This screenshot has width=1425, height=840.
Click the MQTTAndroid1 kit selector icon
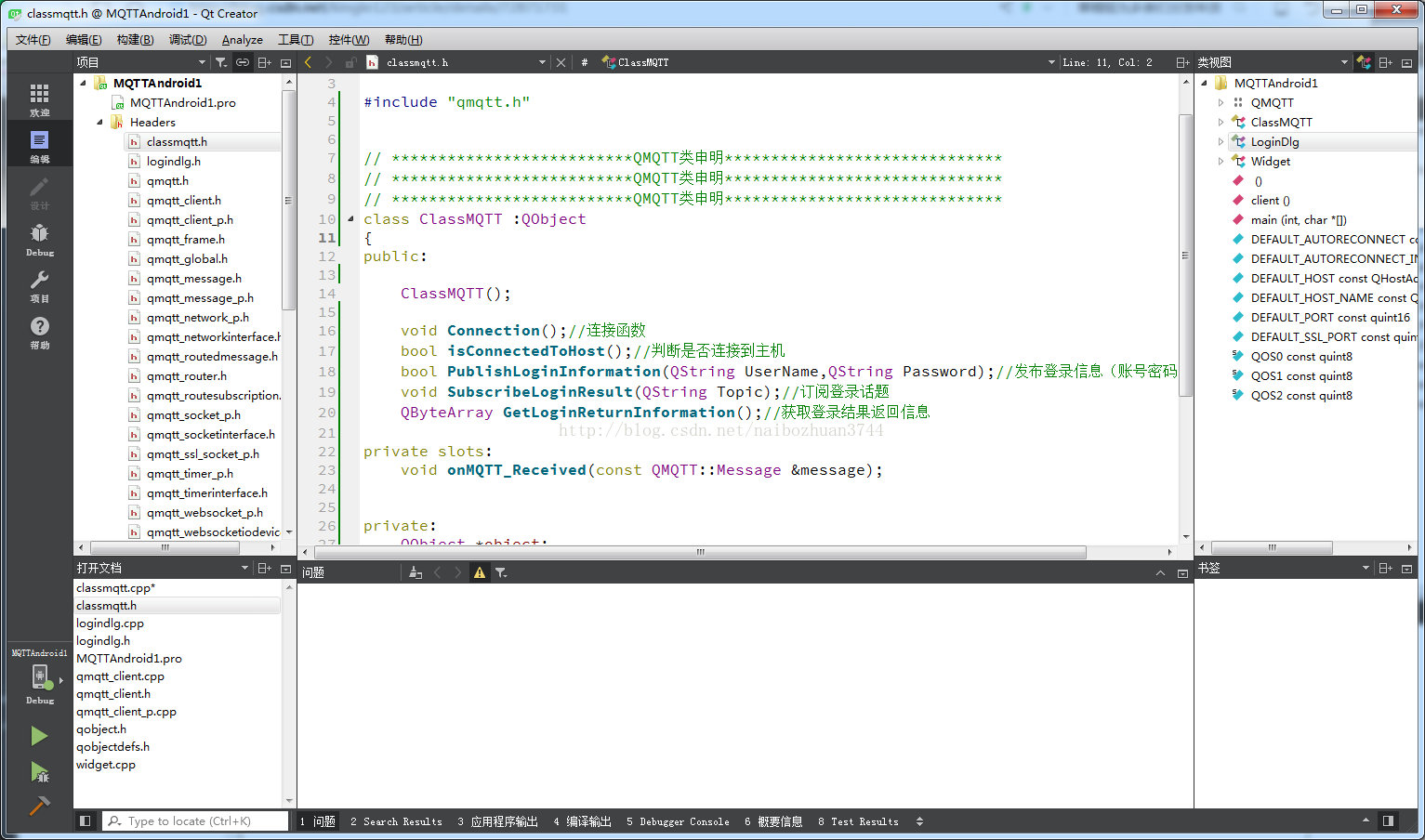pyautogui.click(x=39, y=677)
